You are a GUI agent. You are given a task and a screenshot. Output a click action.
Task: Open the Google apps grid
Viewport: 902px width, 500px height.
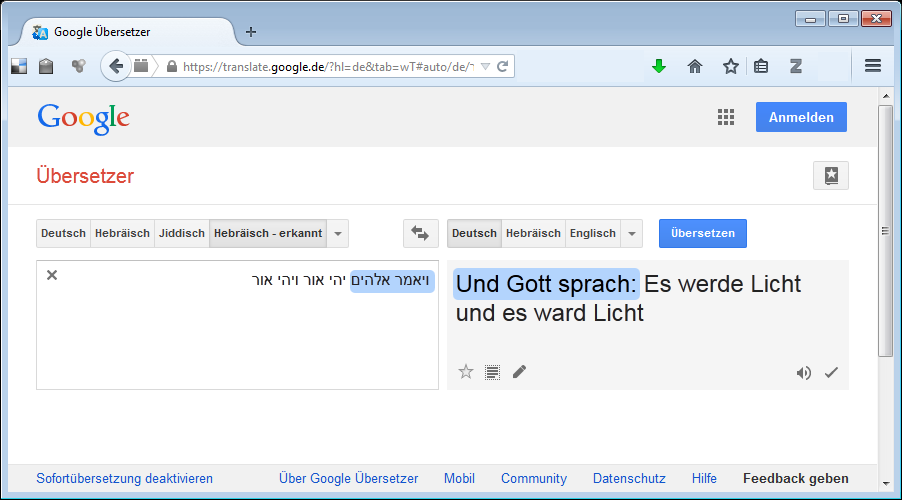click(x=726, y=117)
